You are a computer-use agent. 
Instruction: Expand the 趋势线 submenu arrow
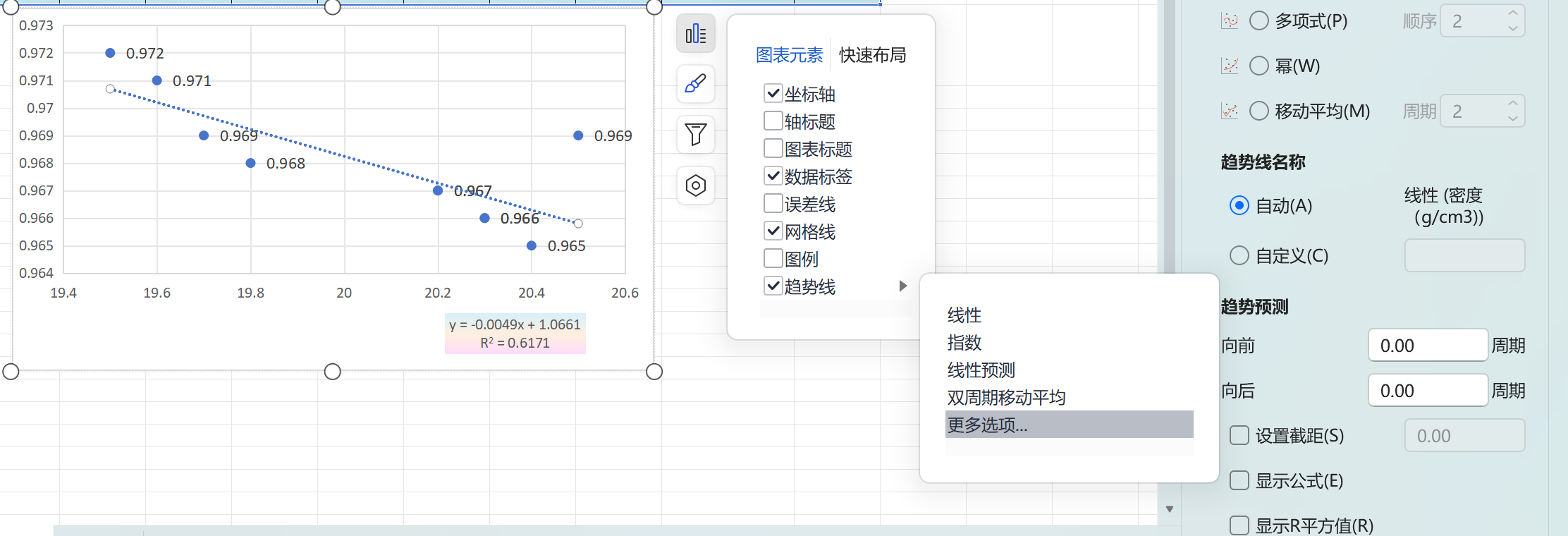[902, 286]
